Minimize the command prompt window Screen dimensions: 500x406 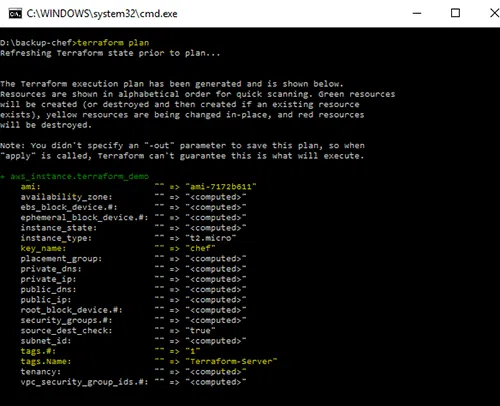(x=417, y=13)
